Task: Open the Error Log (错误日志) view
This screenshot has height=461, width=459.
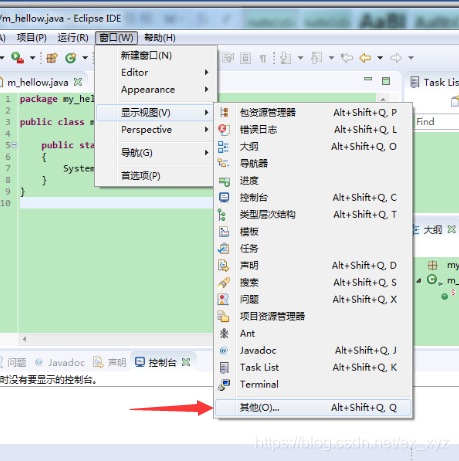Action: pyautogui.click(x=313, y=130)
